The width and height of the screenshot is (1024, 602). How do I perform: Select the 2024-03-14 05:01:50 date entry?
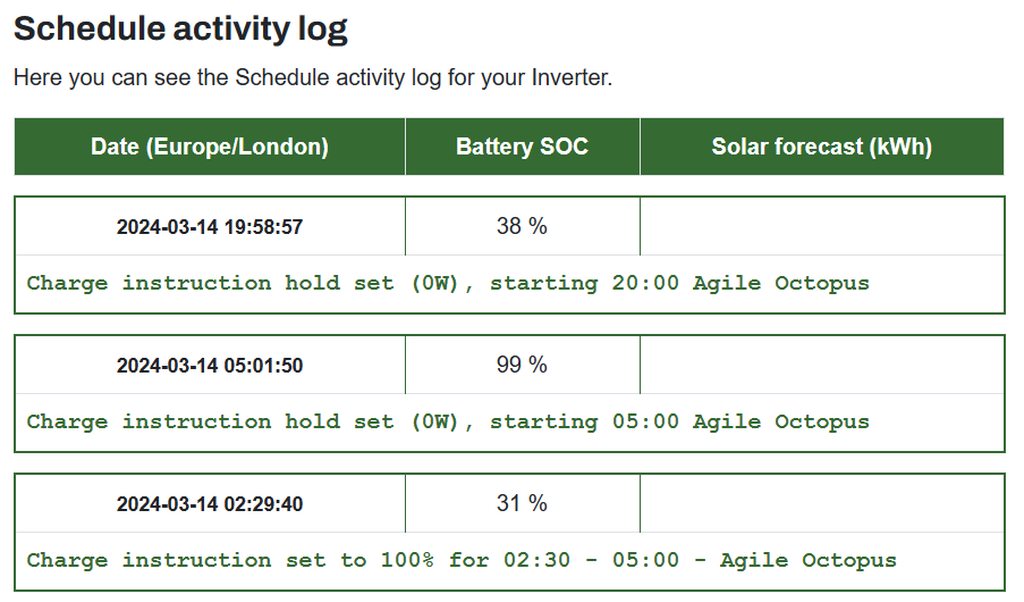point(209,366)
